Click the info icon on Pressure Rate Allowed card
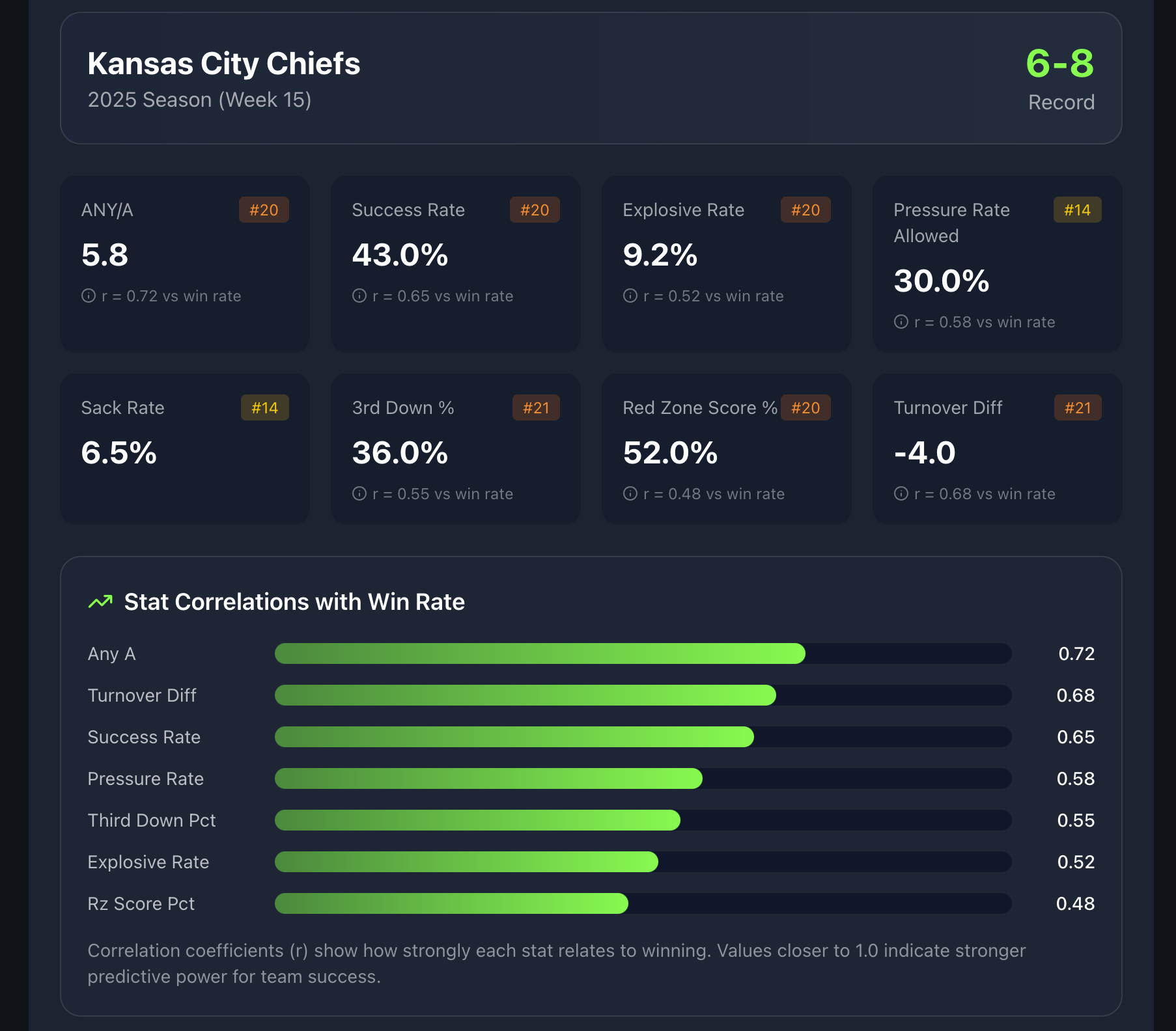 point(901,322)
